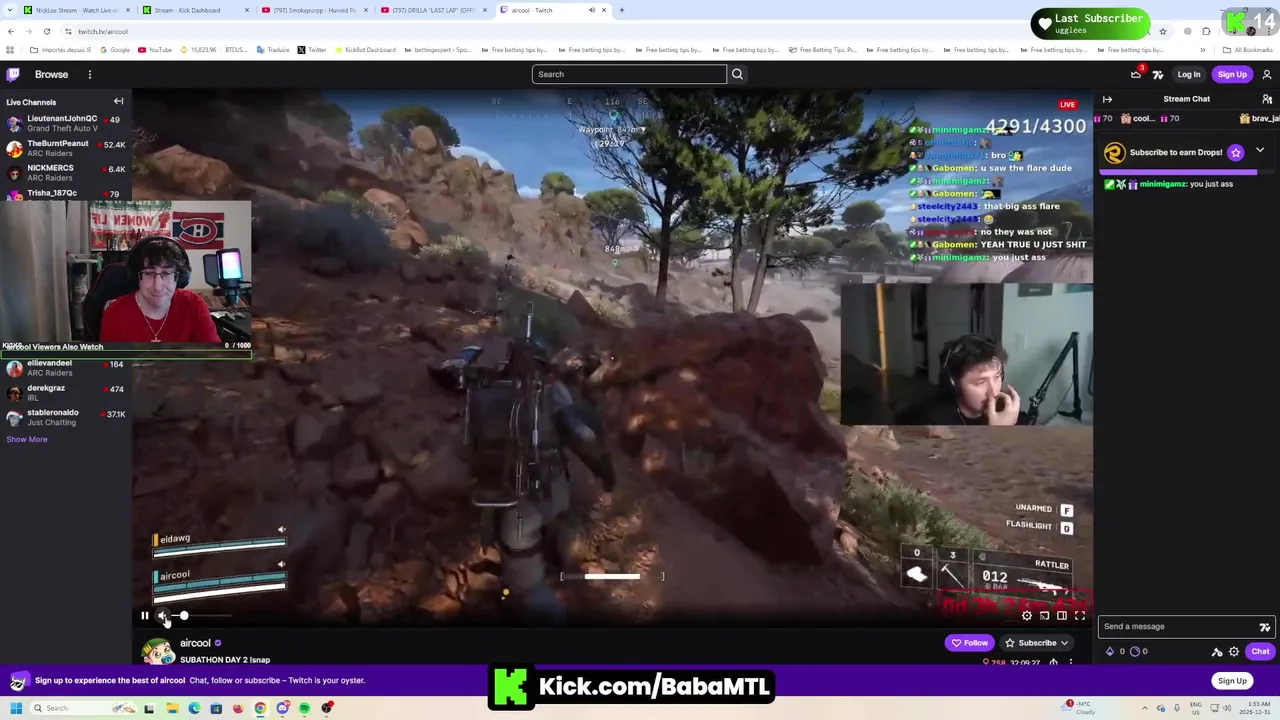Screen dimensions: 1280x720
Task: Collapse the Live Channels sidebar
Action: pos(118,101)
